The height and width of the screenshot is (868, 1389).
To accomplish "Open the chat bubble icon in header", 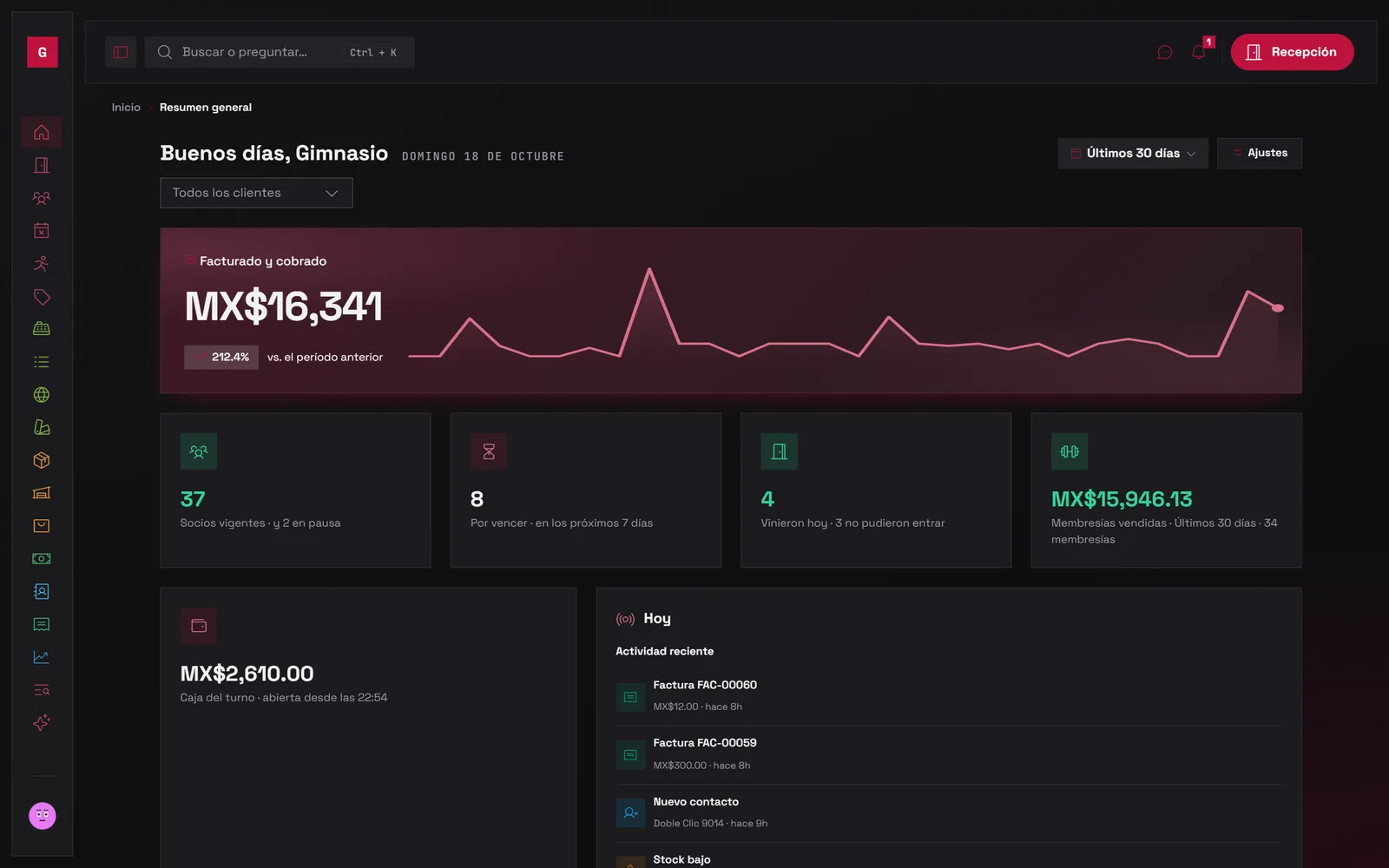I will click(x=1165, y=52).
